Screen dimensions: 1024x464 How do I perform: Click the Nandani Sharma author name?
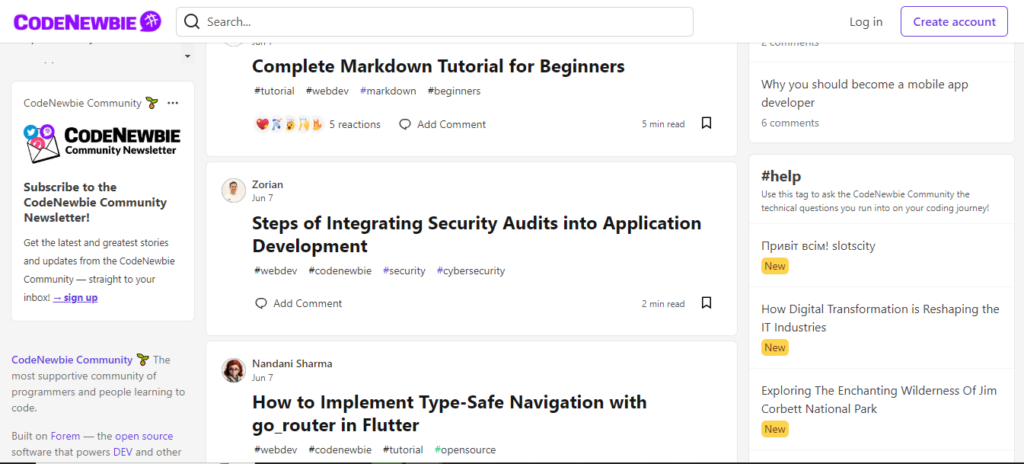click(292, 363)
